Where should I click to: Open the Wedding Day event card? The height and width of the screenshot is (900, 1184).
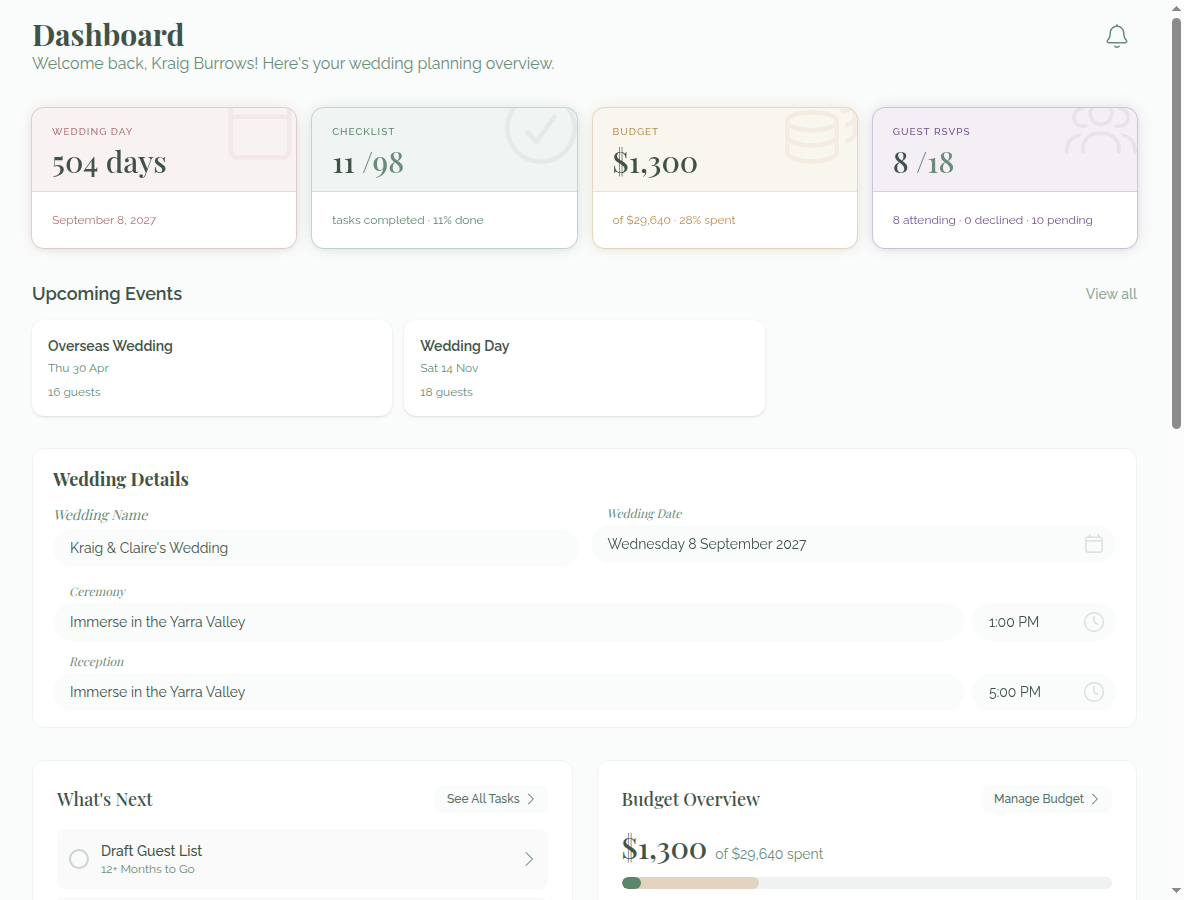pos(584,368)
